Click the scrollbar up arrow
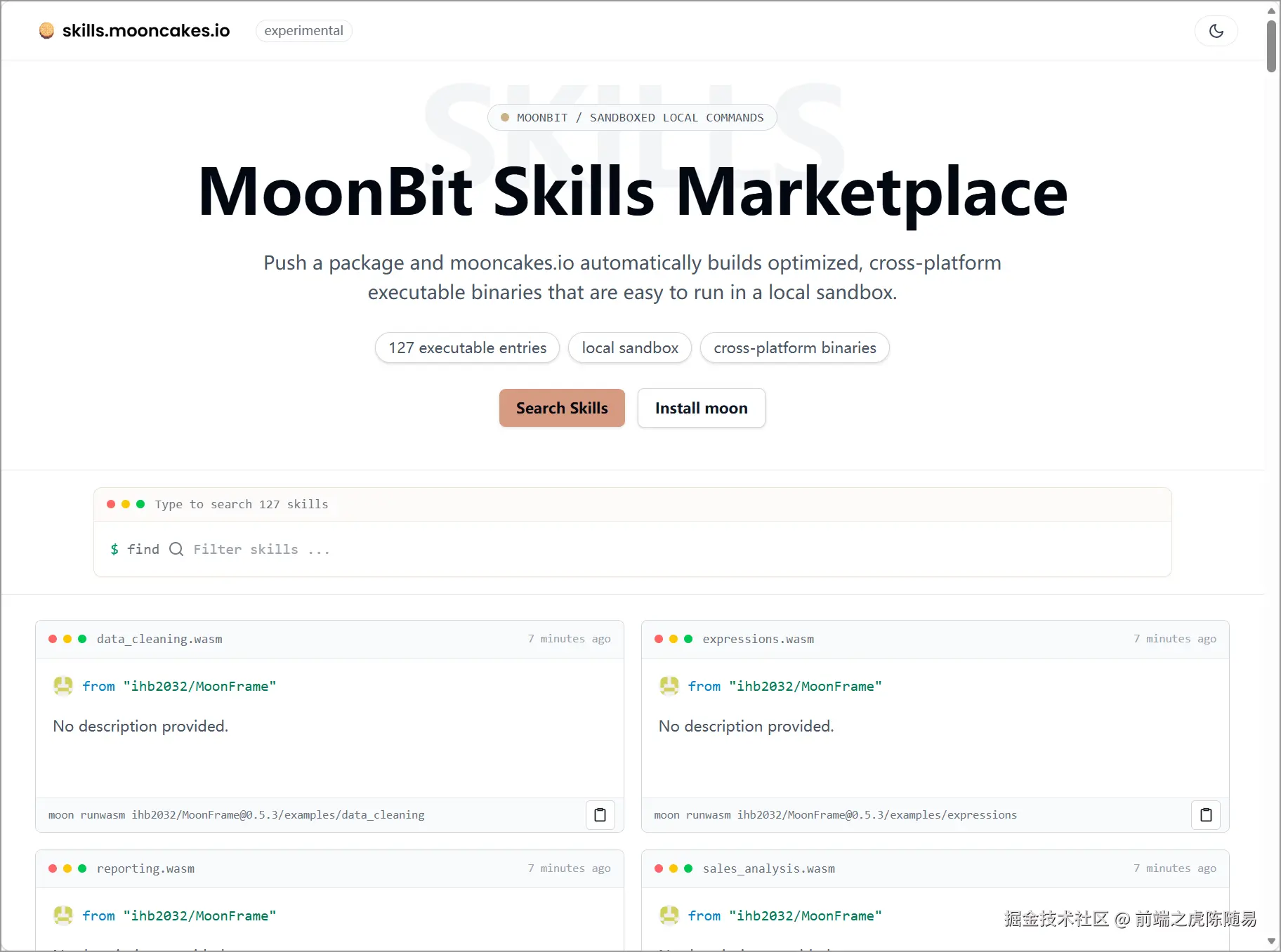The width and height of the screenshot is (1281, 952). click(1271, 10)
